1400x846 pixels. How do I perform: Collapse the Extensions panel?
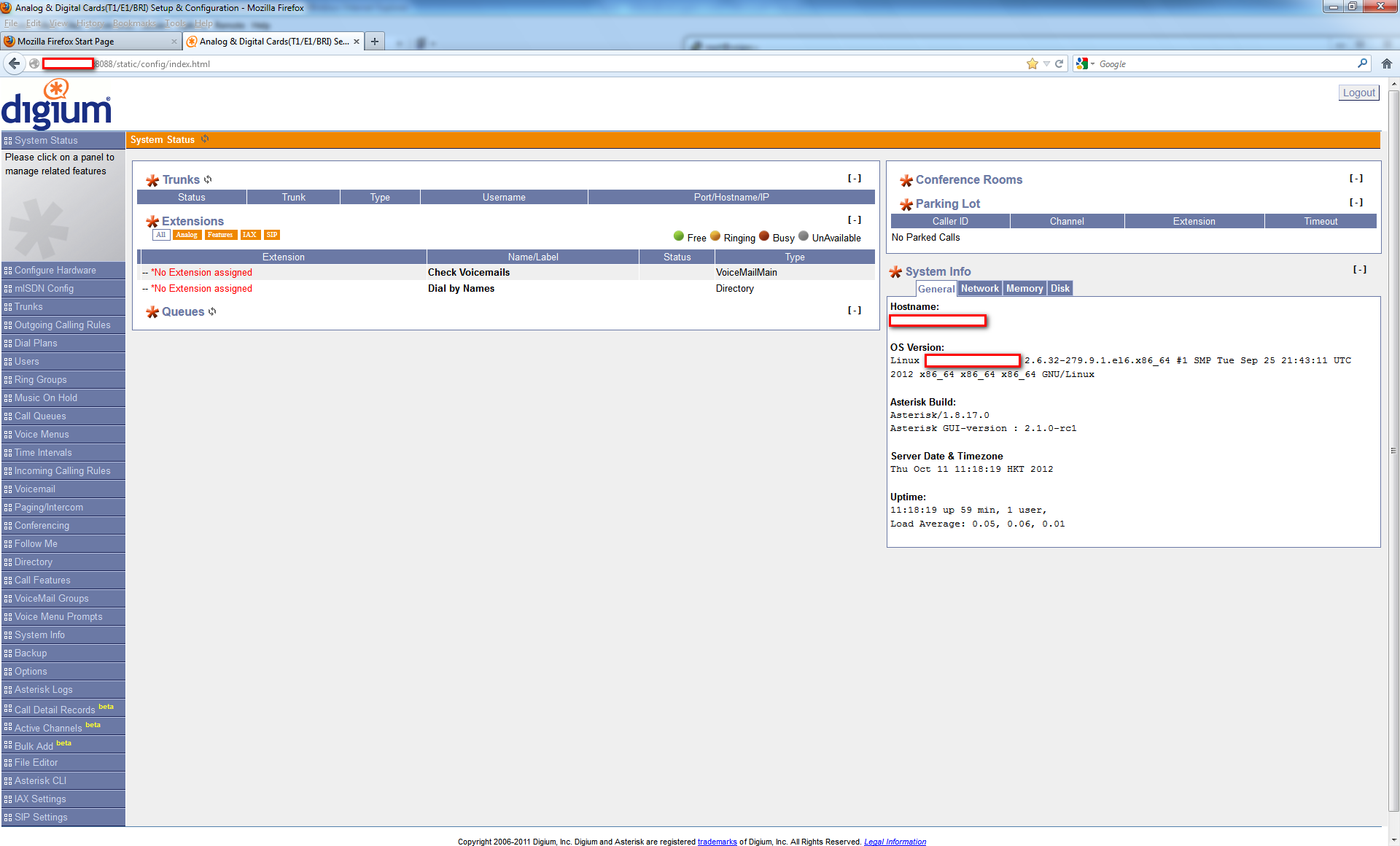(x=855, y=220)
